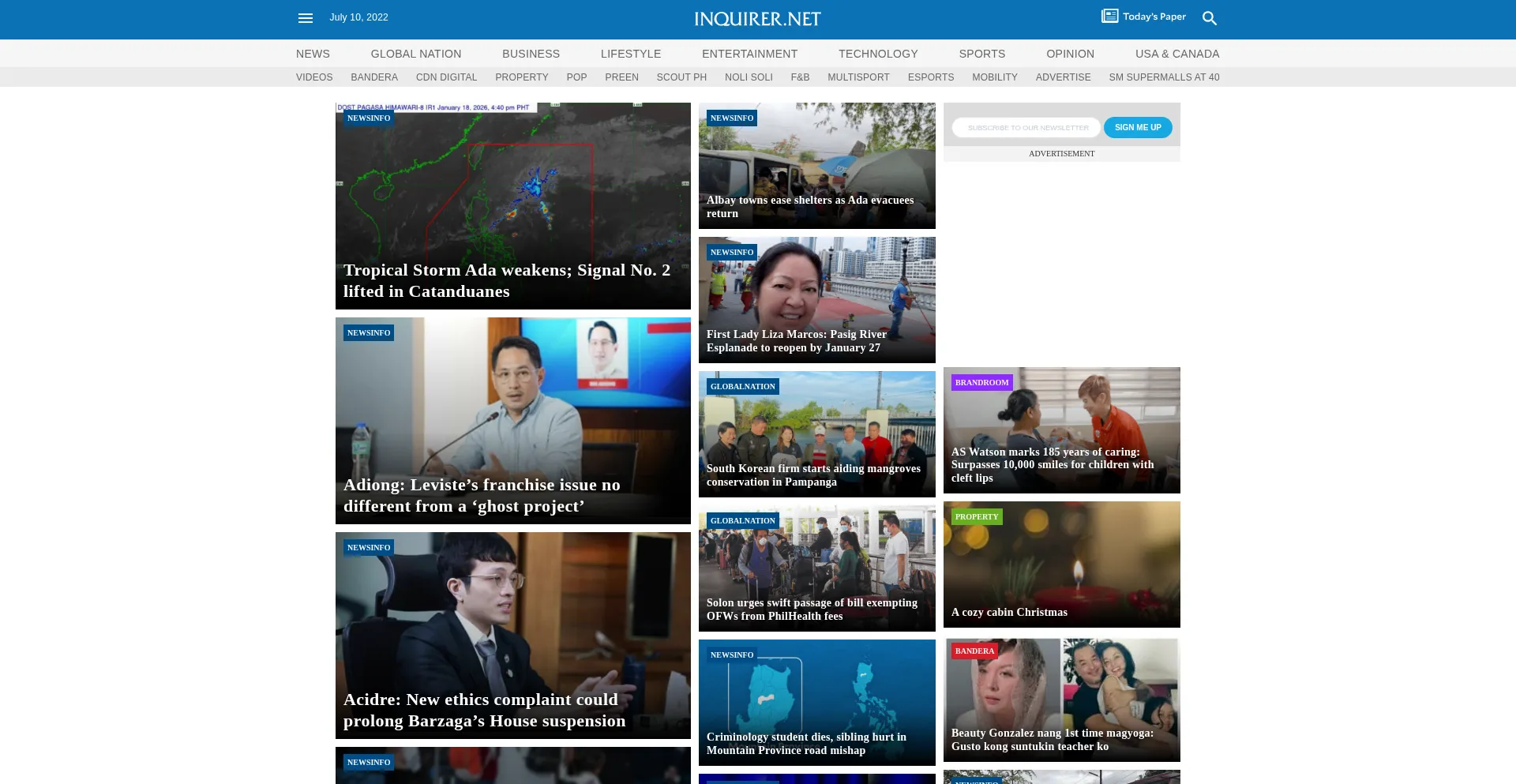Open the hamburger navigation menu

305,17
